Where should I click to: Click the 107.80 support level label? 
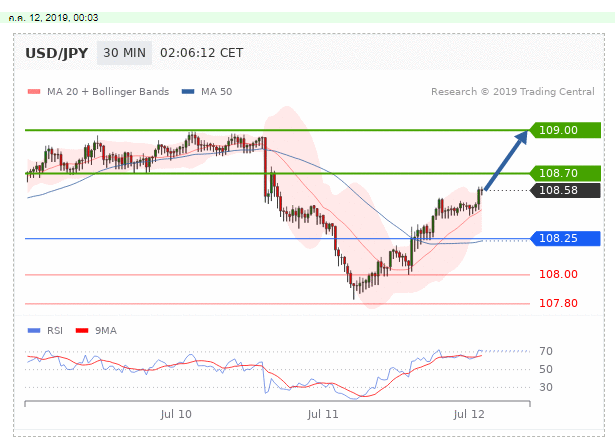tap(558, 303)
